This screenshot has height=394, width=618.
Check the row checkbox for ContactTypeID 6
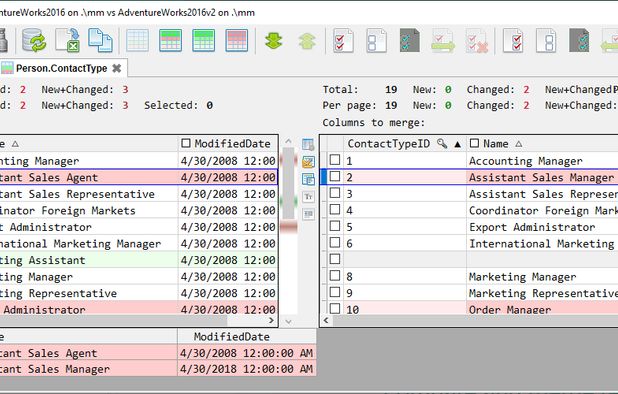(335, 242)
